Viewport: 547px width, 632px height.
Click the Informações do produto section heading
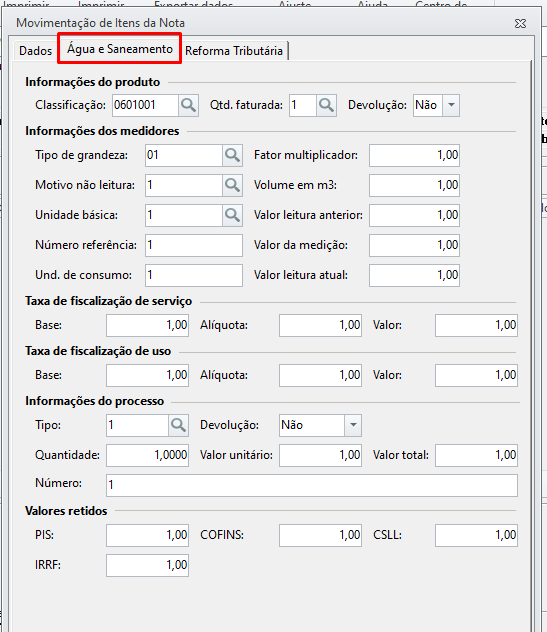[93, 82]
